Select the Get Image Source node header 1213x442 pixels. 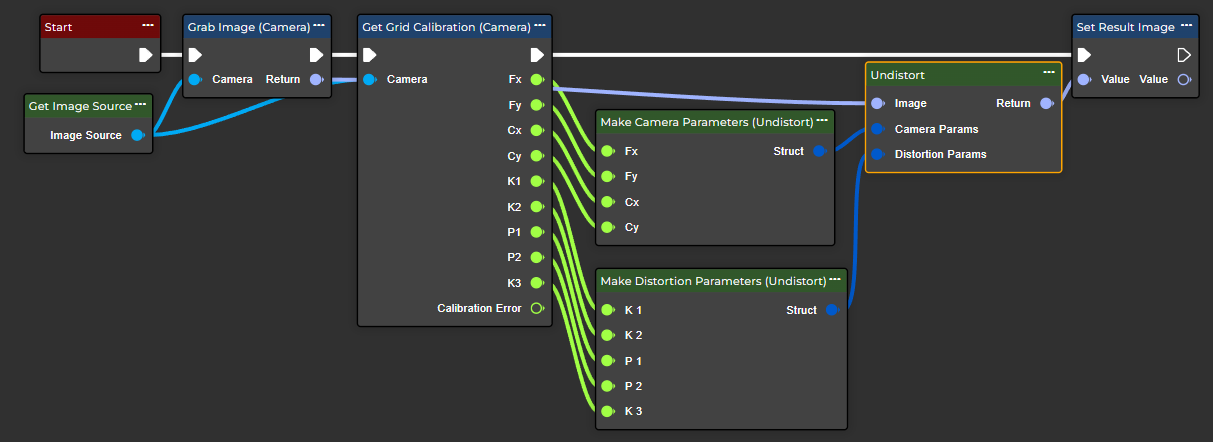pos(80,106)
